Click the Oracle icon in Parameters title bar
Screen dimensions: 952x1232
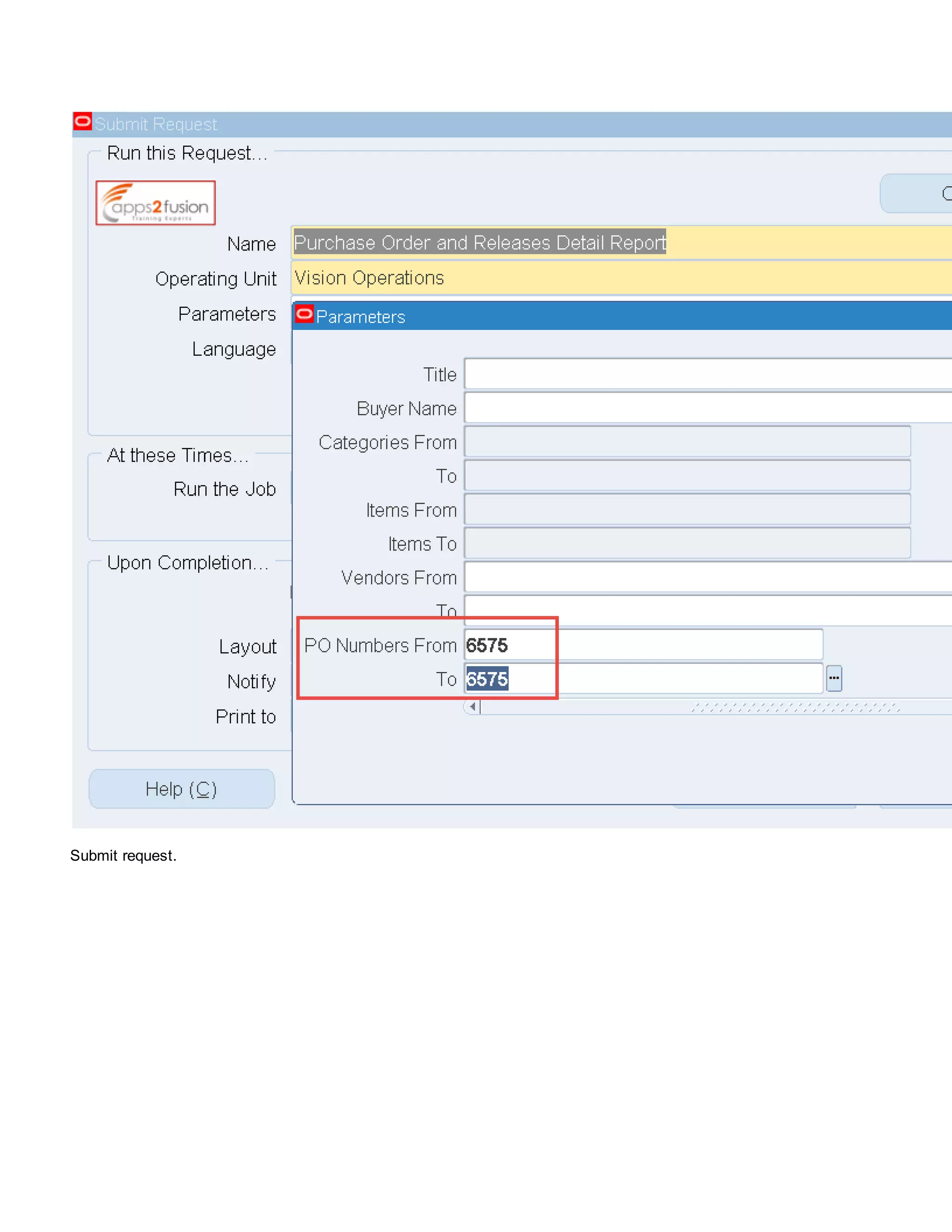coord(304,314)
